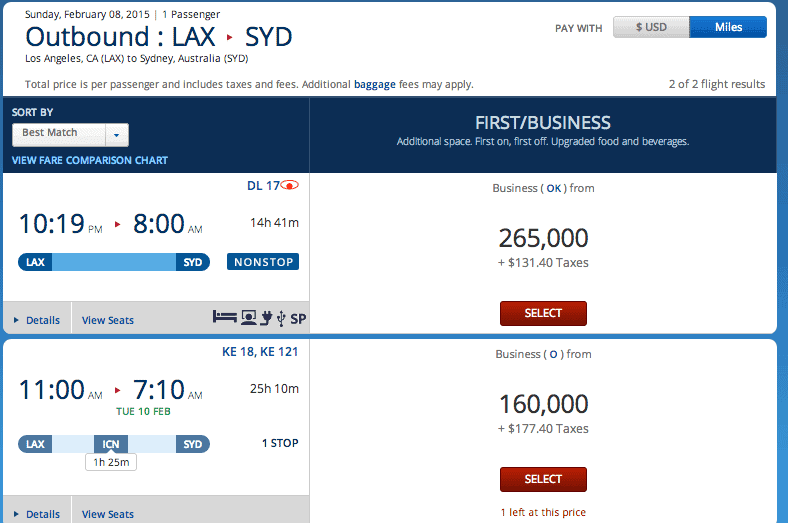788x523 pixels.
Task: Open View Seats for the nonstop flight
Action: coord(108,320)
